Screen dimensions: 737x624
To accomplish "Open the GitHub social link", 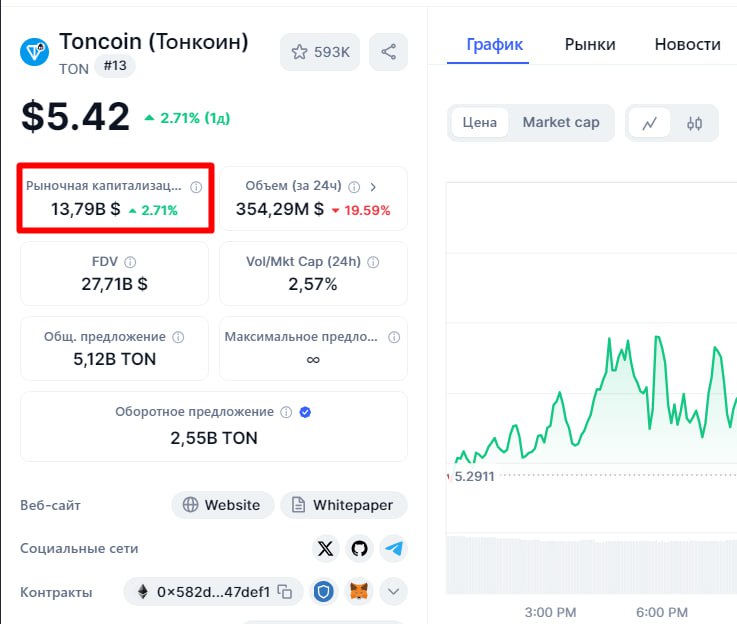I will tap(360, 548).
